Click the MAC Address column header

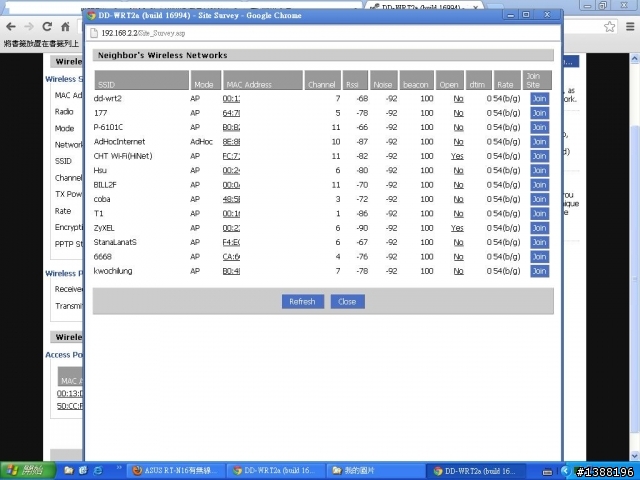[x=262, y=80]
